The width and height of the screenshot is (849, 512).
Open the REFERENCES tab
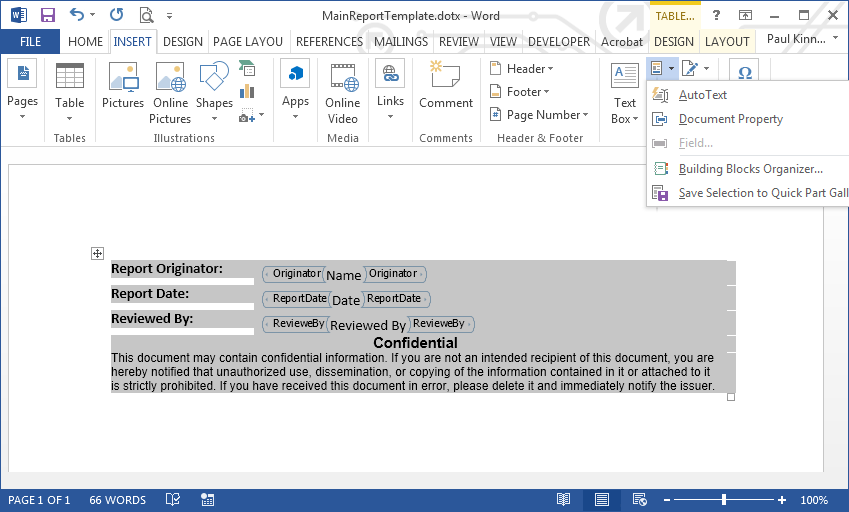point(329,42)
